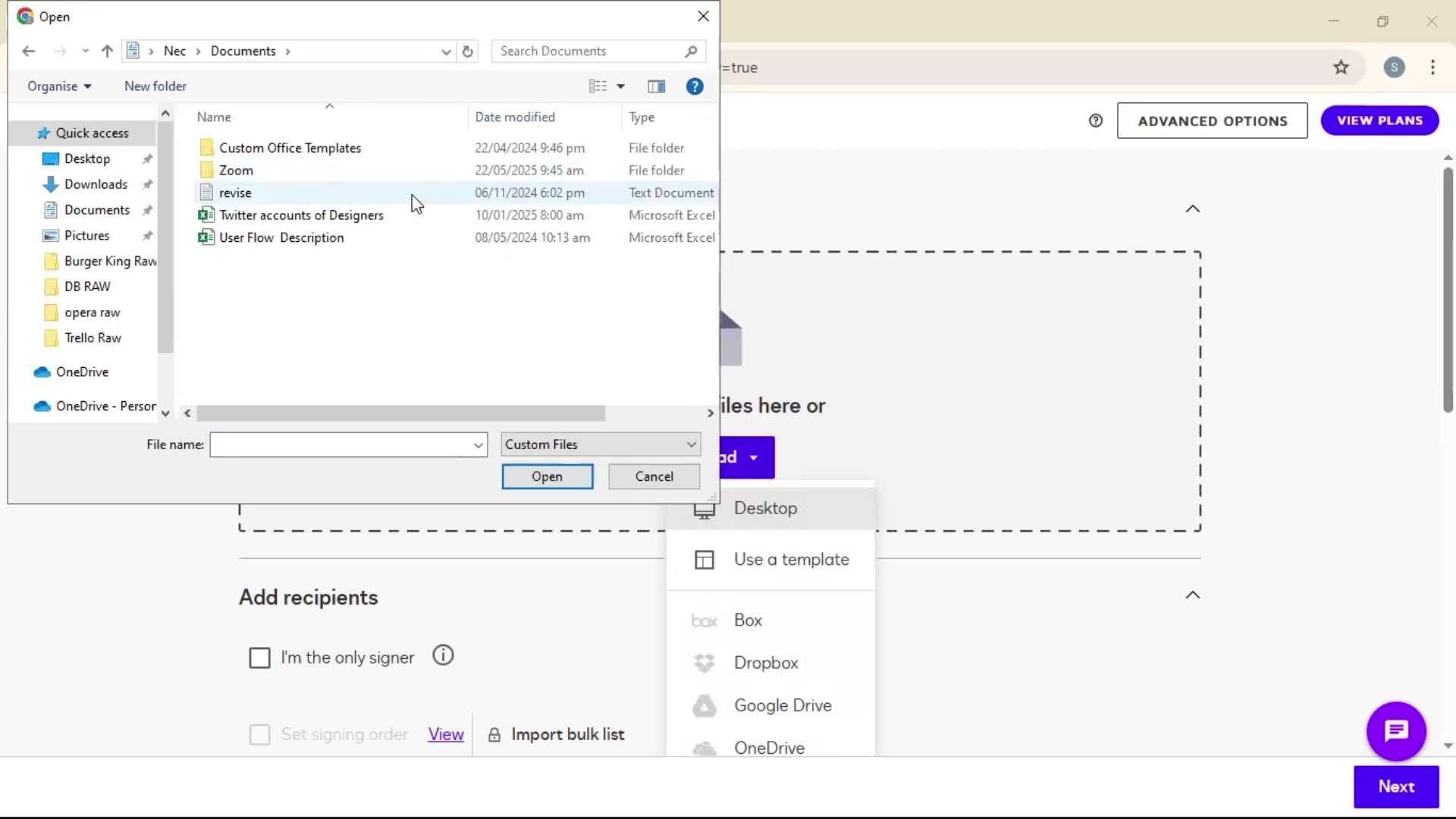
Task: Follow the View link
Action: [446, 734]
